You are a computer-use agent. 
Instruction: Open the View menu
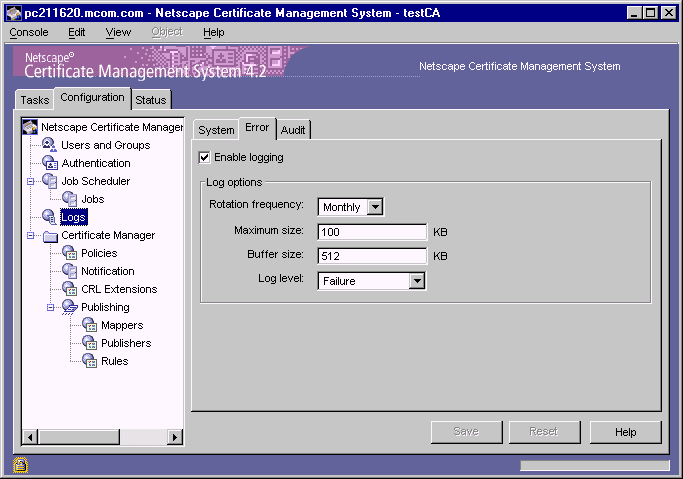[118, 33]
